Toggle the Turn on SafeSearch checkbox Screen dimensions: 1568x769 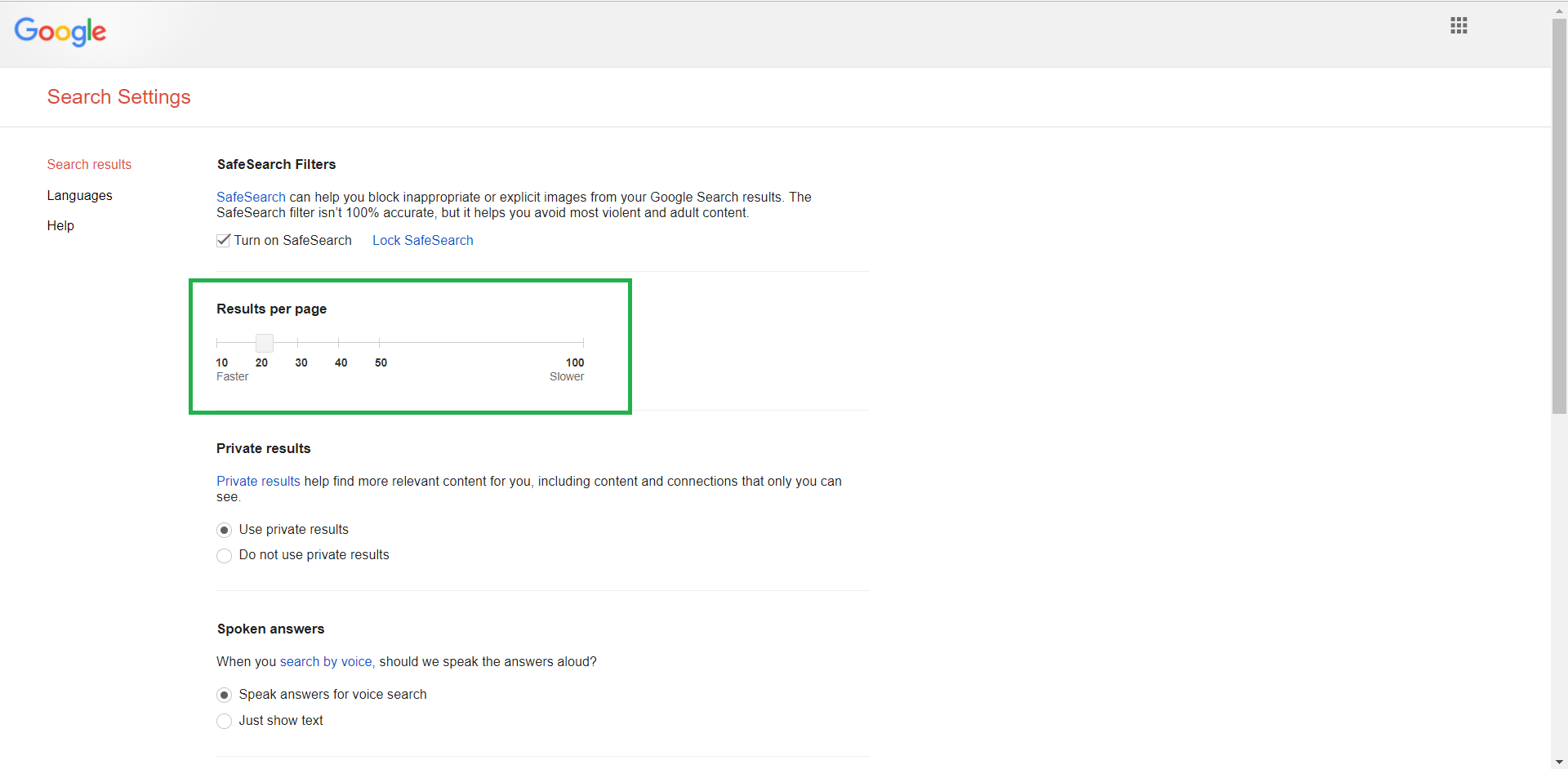[224, 240]
